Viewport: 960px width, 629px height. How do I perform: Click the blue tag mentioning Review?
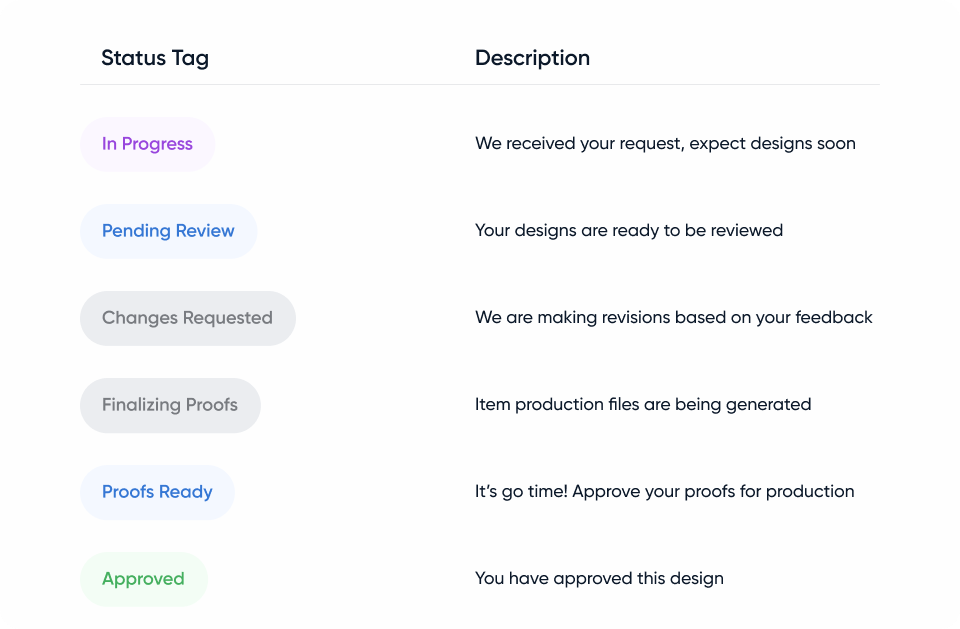click(x=168, y=231)
